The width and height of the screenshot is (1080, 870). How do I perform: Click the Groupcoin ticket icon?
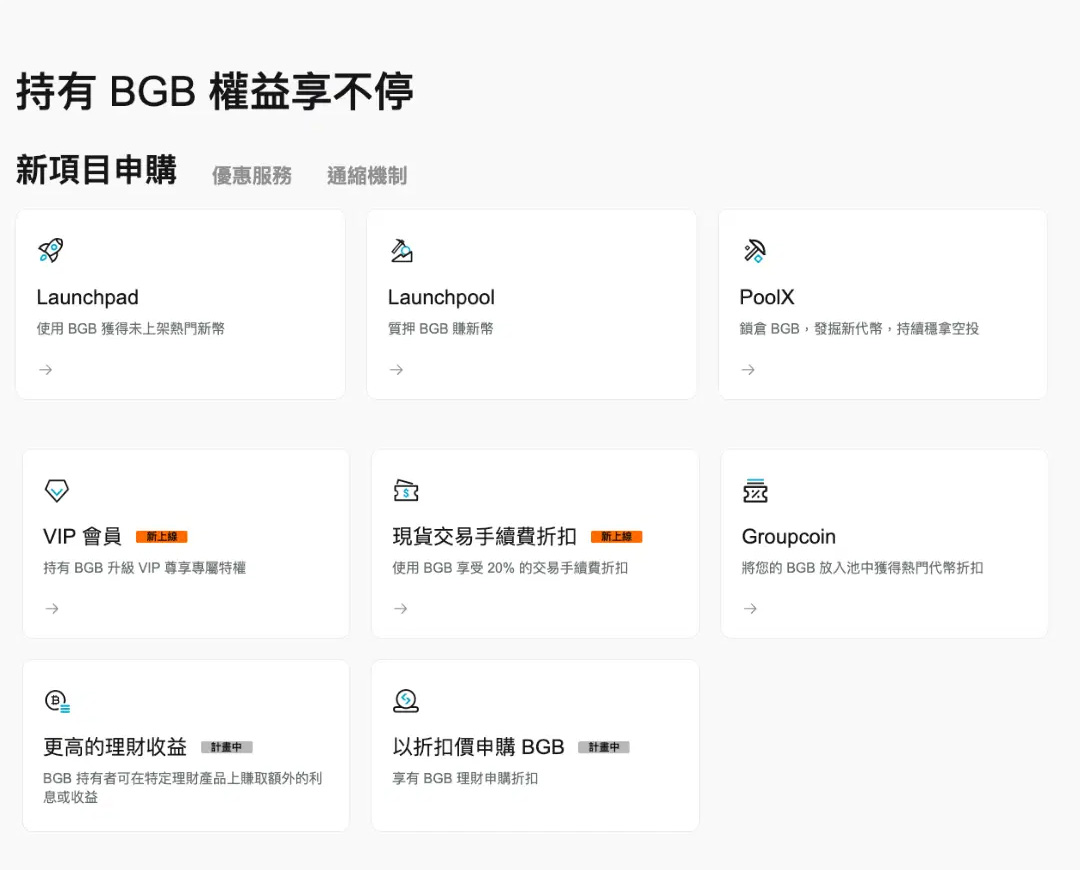pos(755,490)
